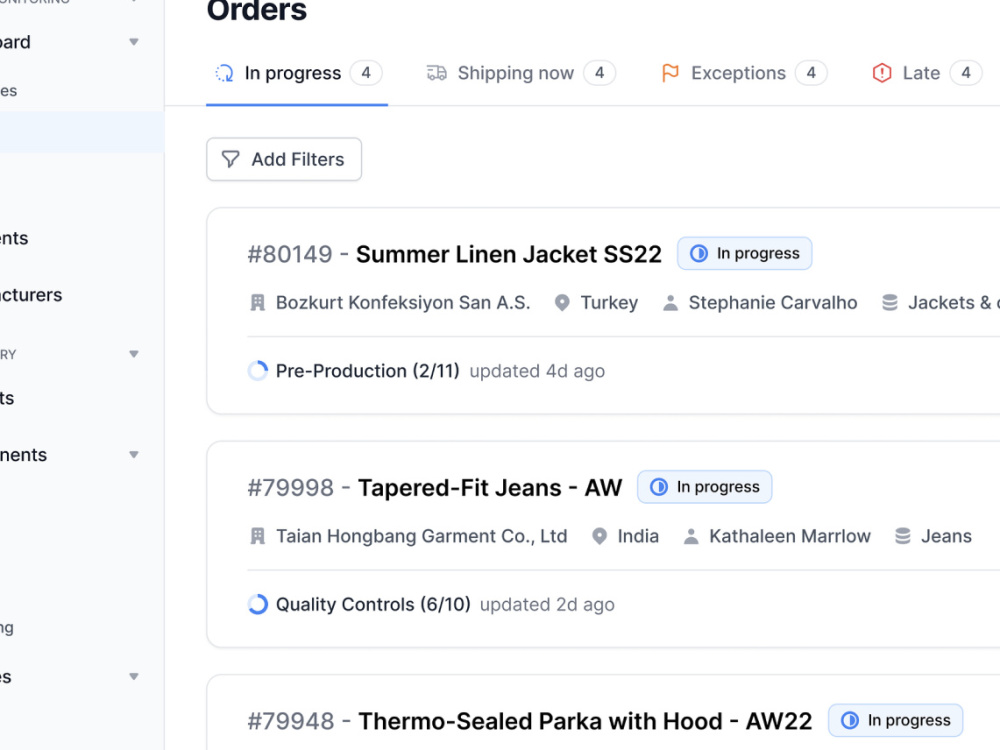Click order number #80149
Screen dimensions: 1000x750
coord(290,254)
